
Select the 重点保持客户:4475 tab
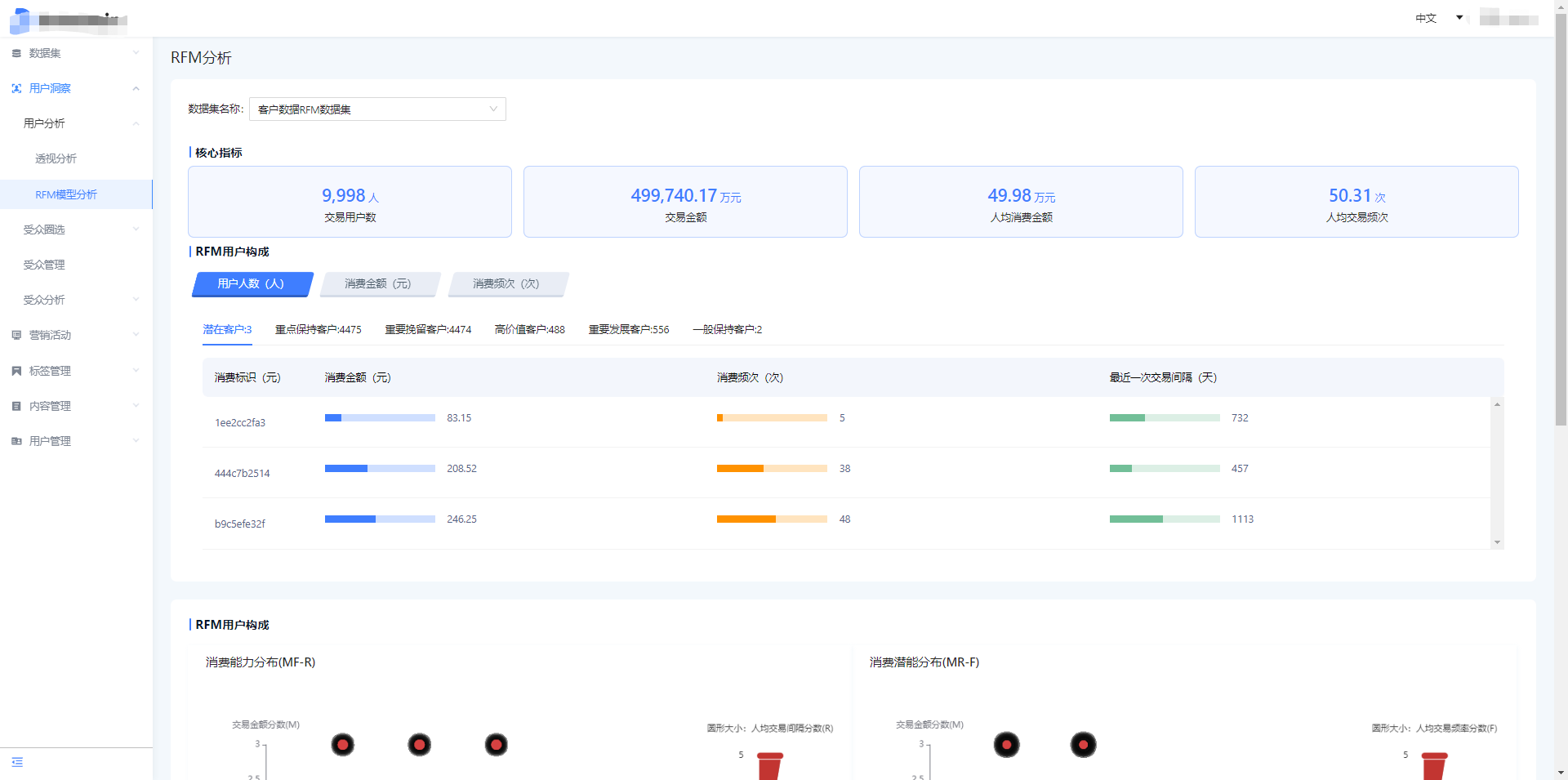tap(318, 330)
